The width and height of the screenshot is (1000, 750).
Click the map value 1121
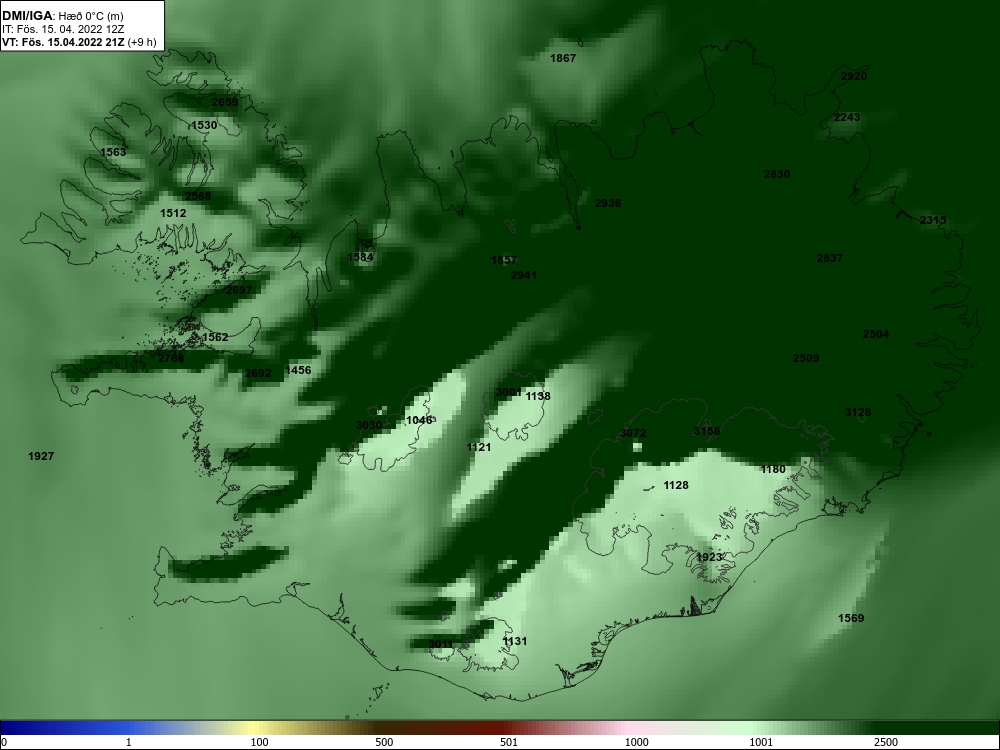(x=479, y=447)
